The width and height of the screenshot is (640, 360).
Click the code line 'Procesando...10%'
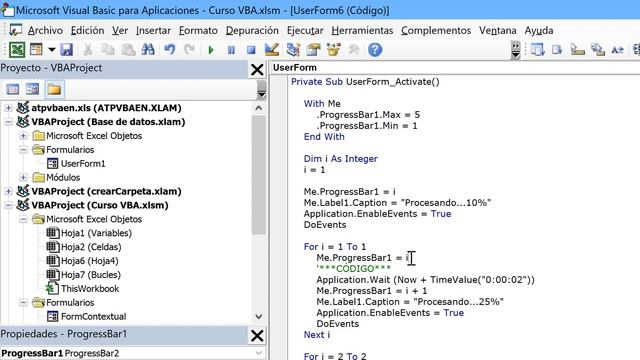(x=397, y=203)
